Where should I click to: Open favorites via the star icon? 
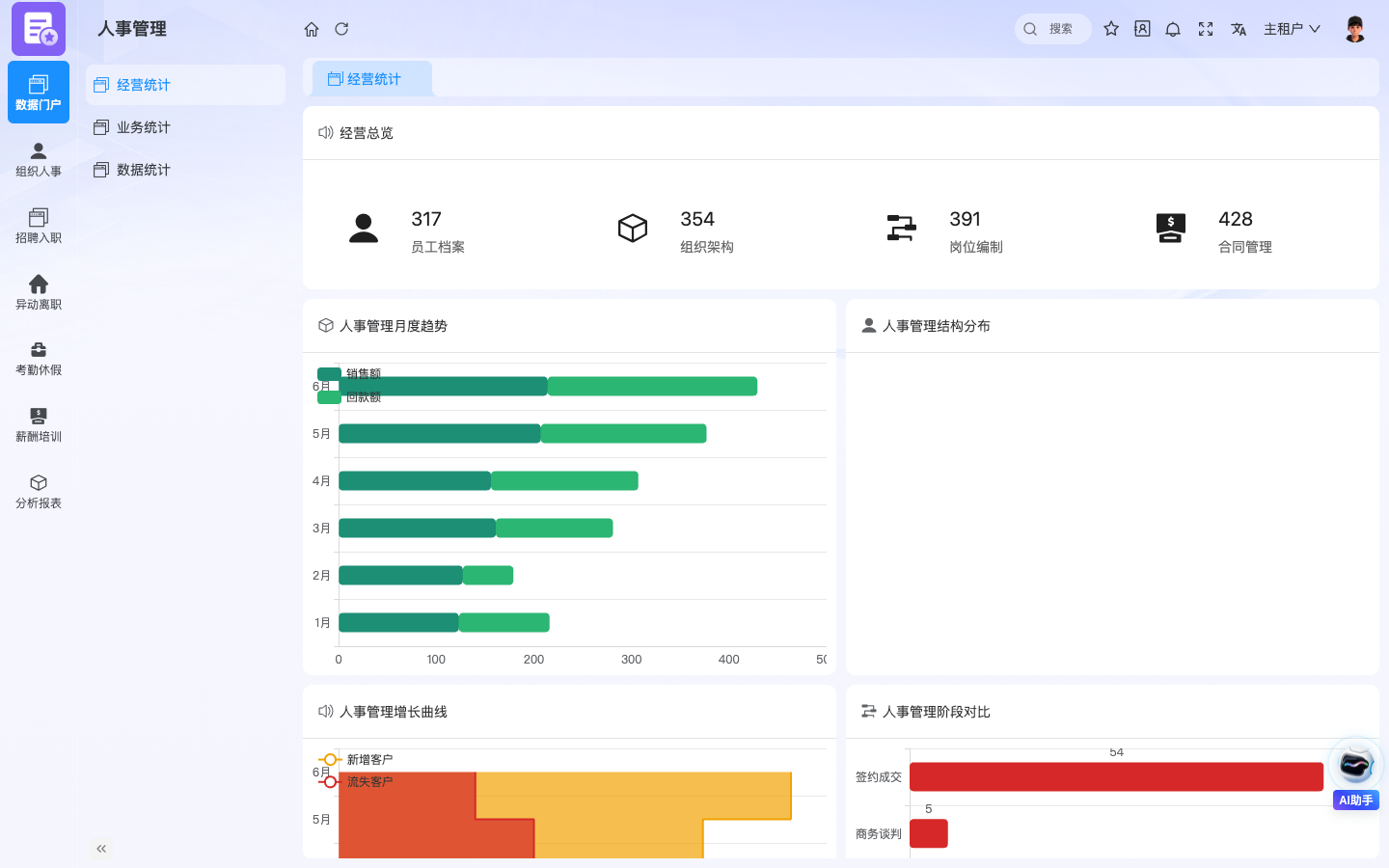[x=1111, y=29]
